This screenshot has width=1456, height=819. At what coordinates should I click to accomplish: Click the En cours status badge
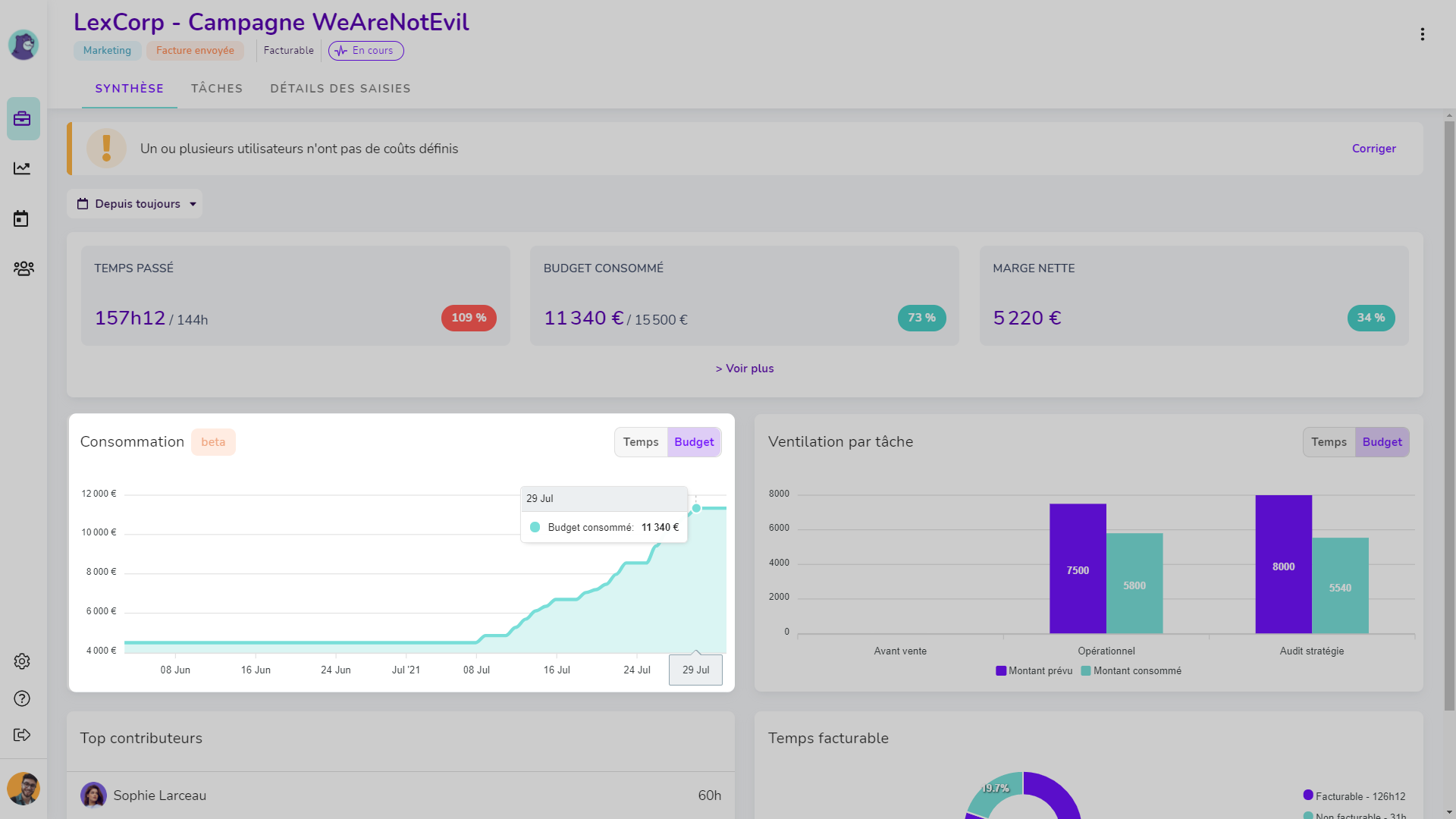point(366,51)
